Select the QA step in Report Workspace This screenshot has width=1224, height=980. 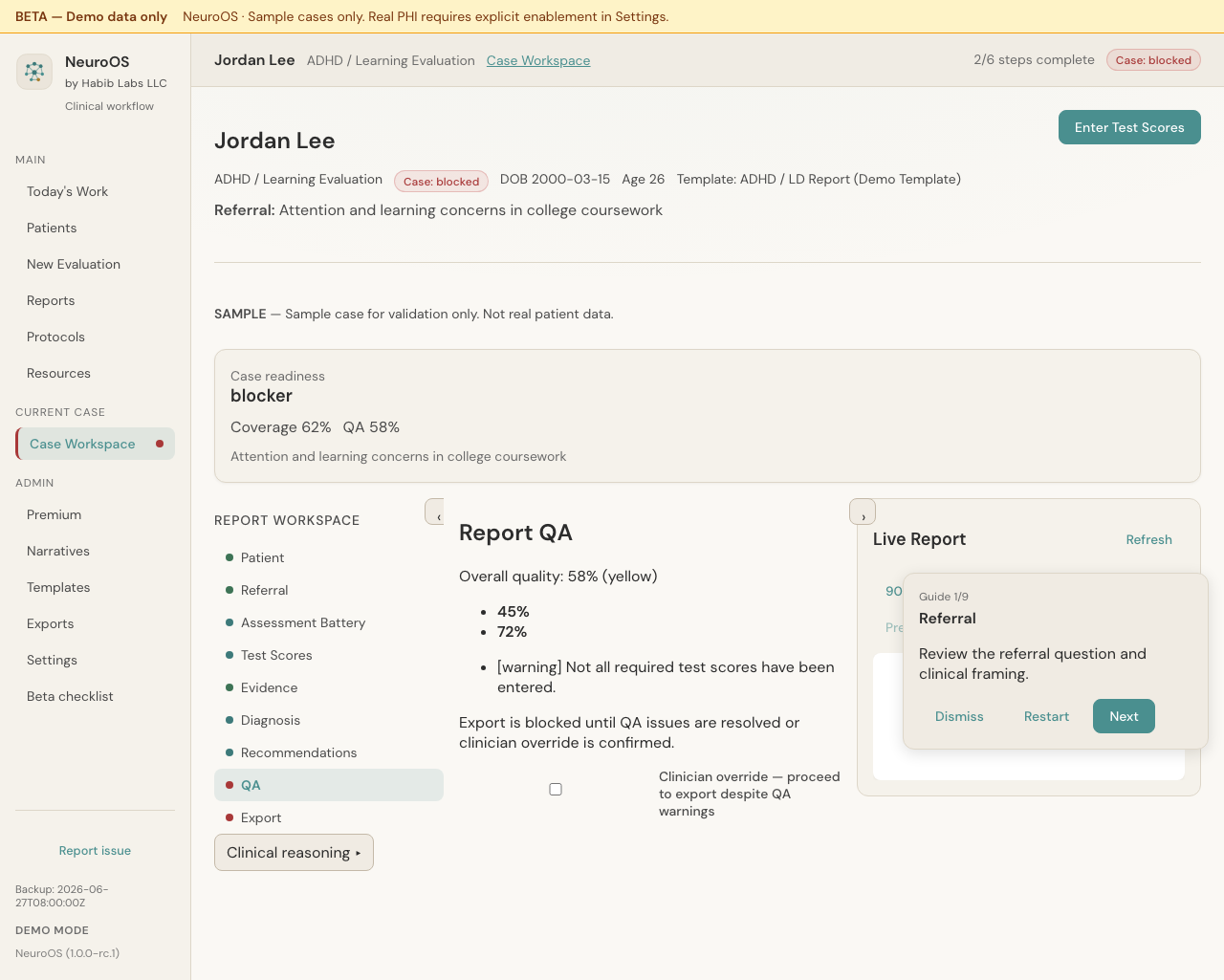click(x=329, y=785)
